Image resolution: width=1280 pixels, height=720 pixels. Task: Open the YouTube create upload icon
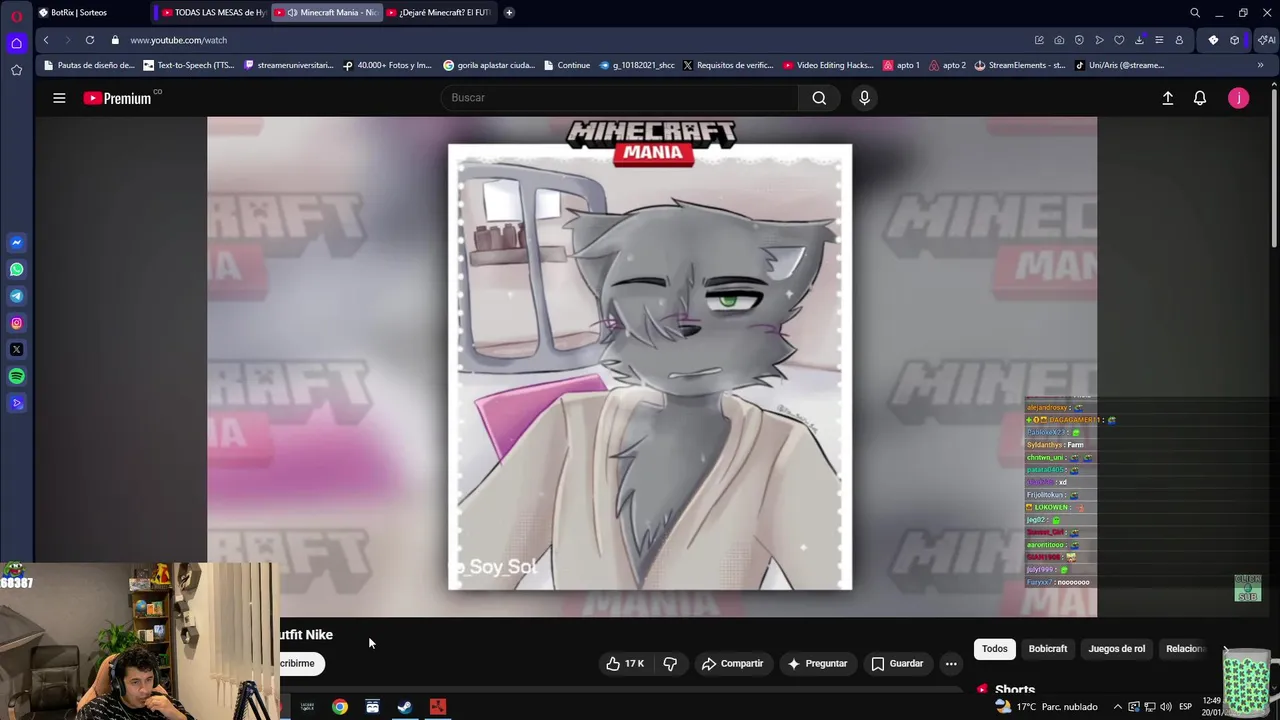click(1167, 98)
